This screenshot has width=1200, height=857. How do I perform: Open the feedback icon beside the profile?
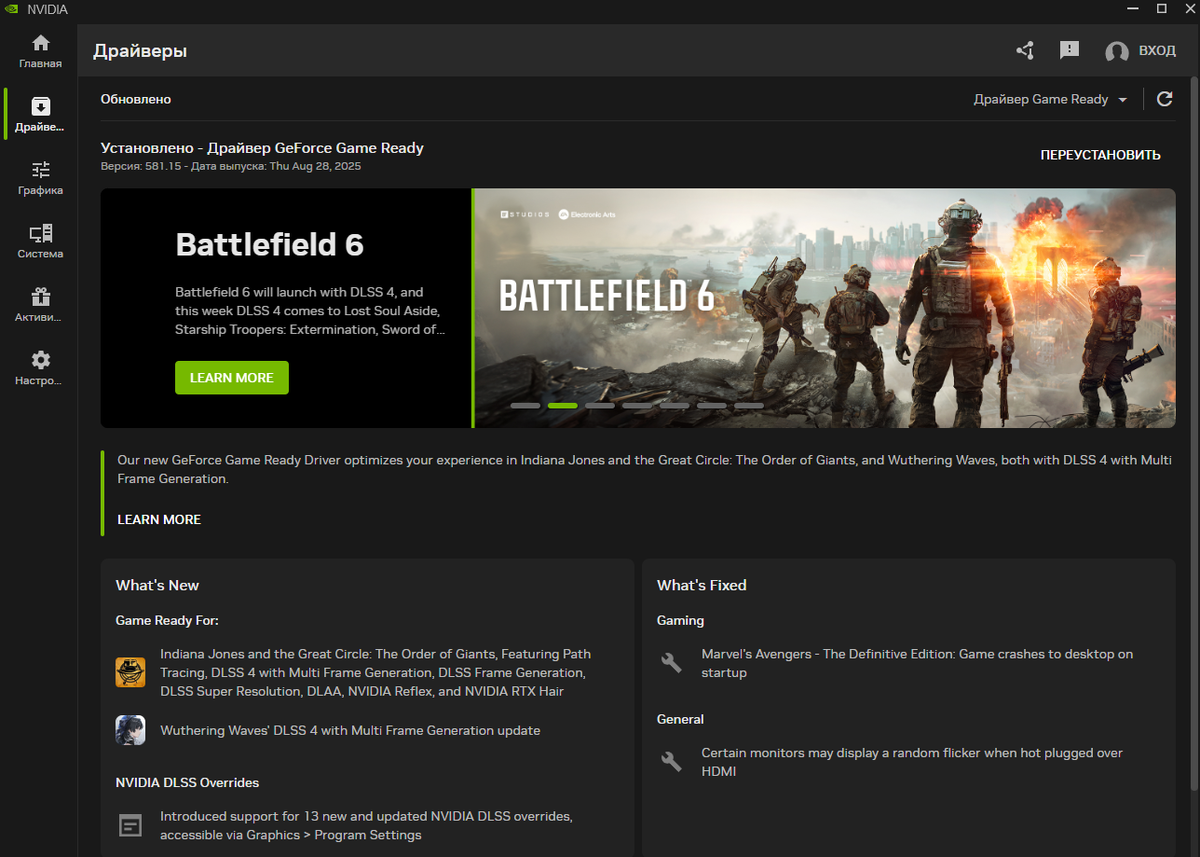tap(1069, 50)
